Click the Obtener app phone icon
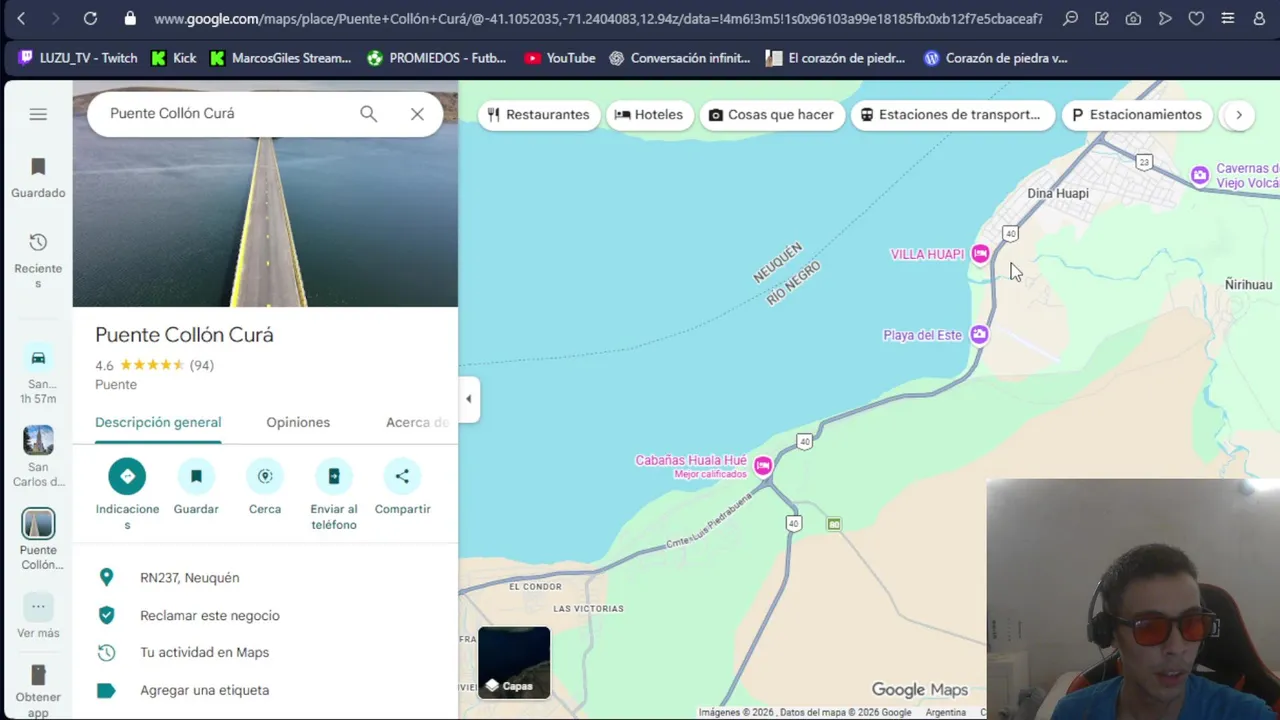 click(38, 675)
